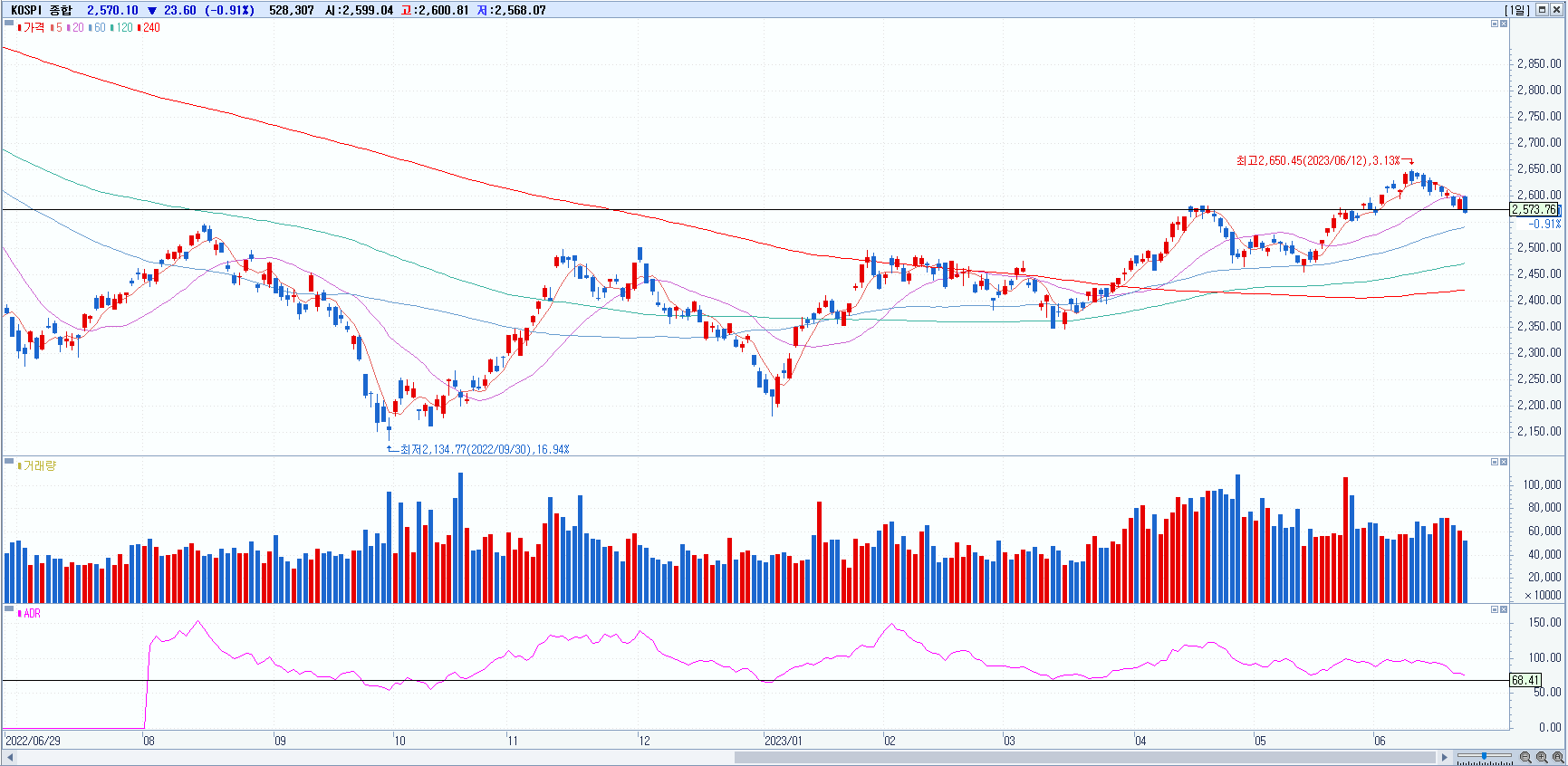Click the 2023/01 date axis label

(784, 741)
